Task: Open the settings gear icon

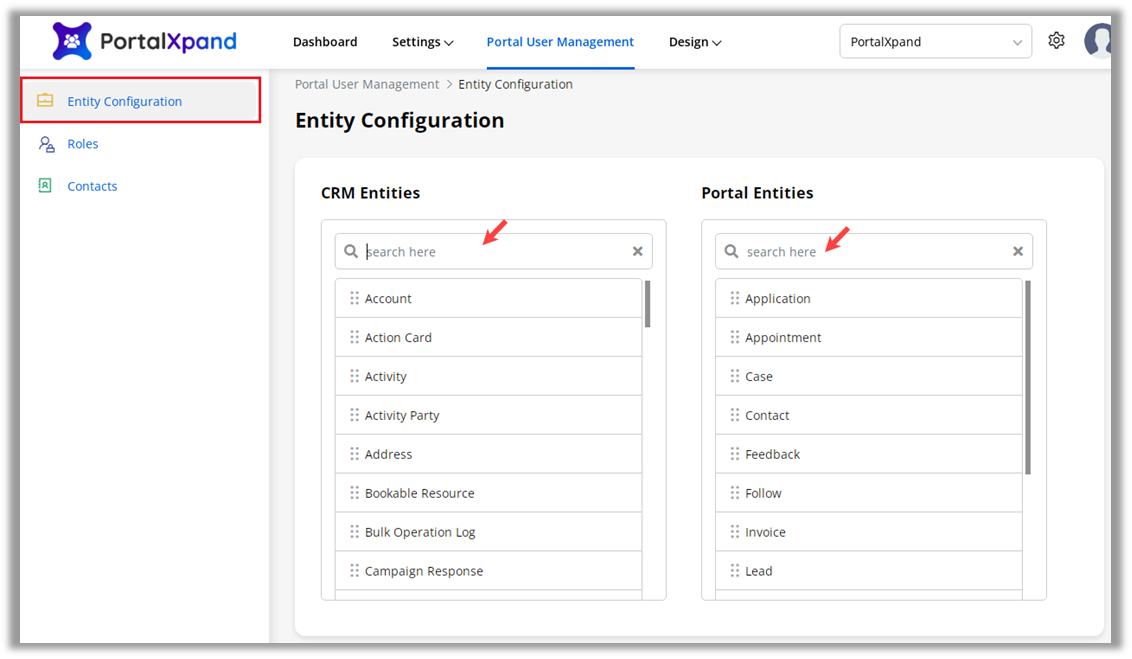Action: pyautogui.click(x=1056, y=41)
